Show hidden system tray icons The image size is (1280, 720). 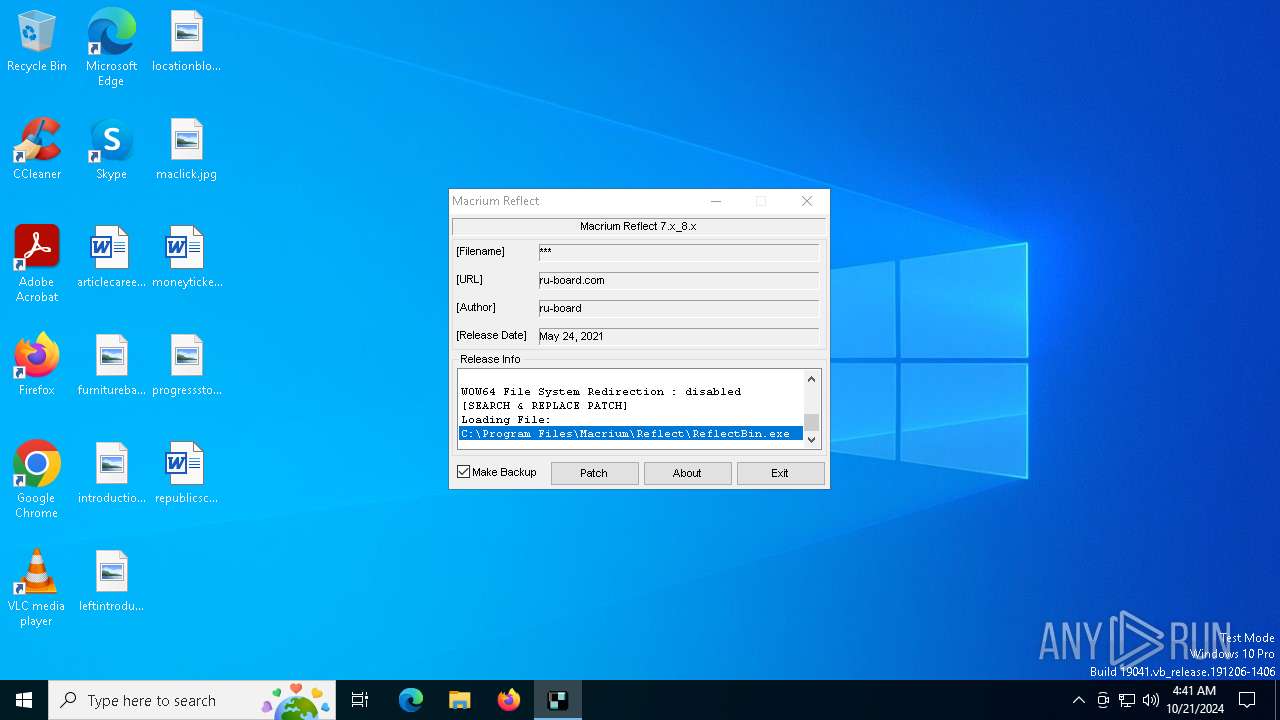point(1078,700)
